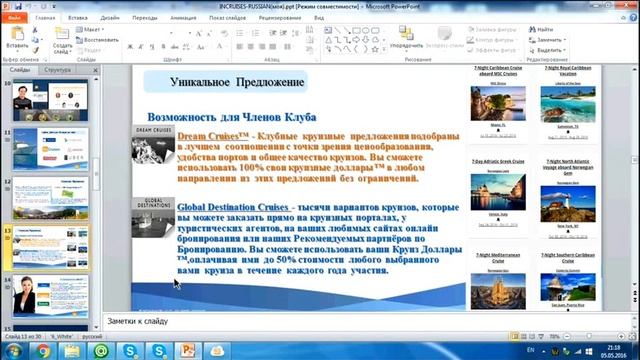This screenshot has width=640, height=360.
Task: Open text columns options
Action: [x=288, y=47]
